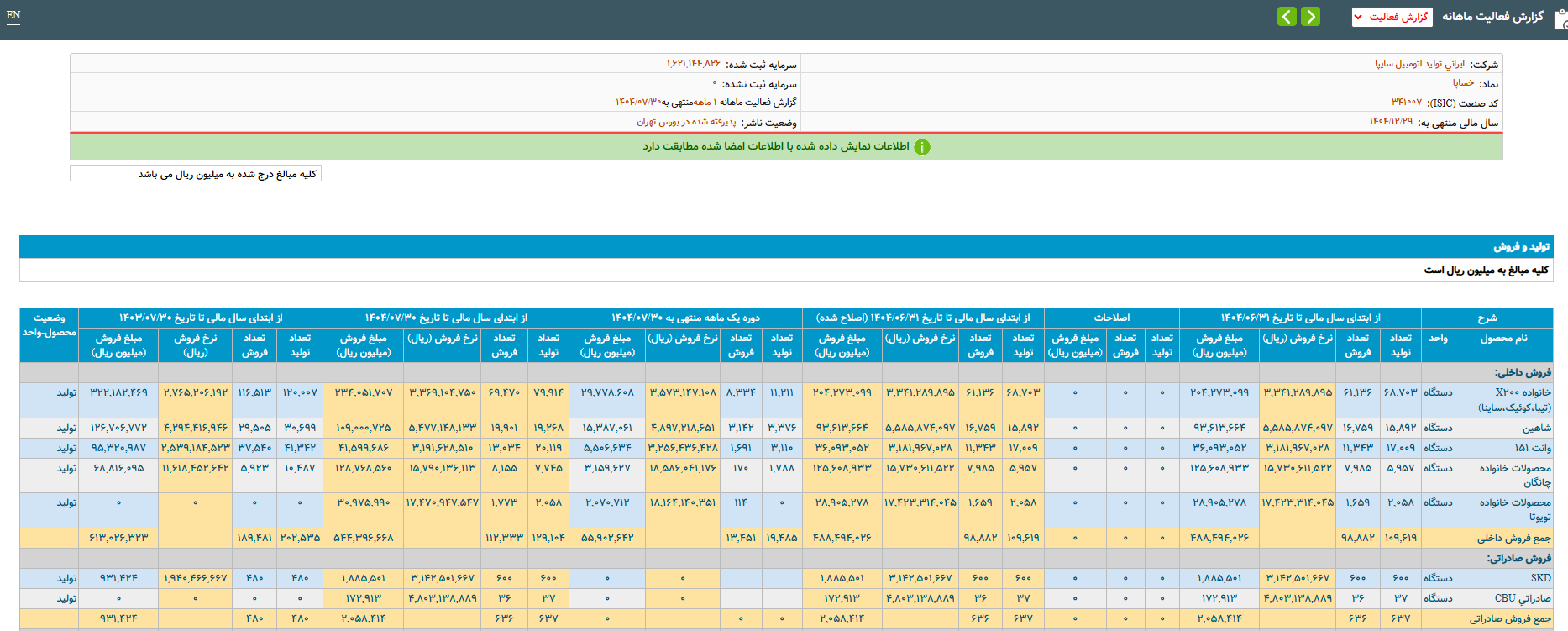
Task: Switch language via the EN link
Action: point(13,15)
